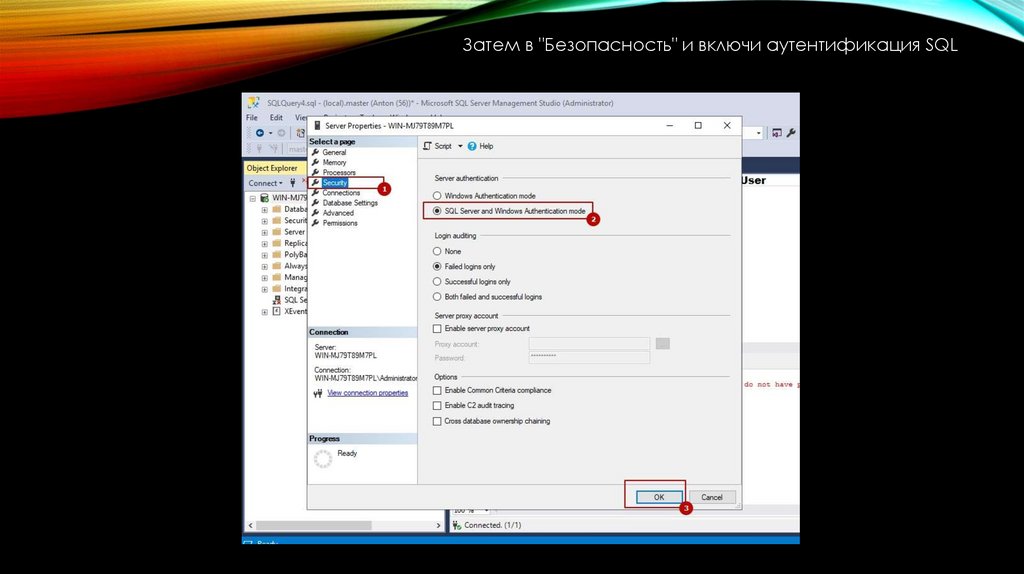Enable Cross database ownership chaining
Viewport: 1024px width, 574px height.
click(437, 421)
